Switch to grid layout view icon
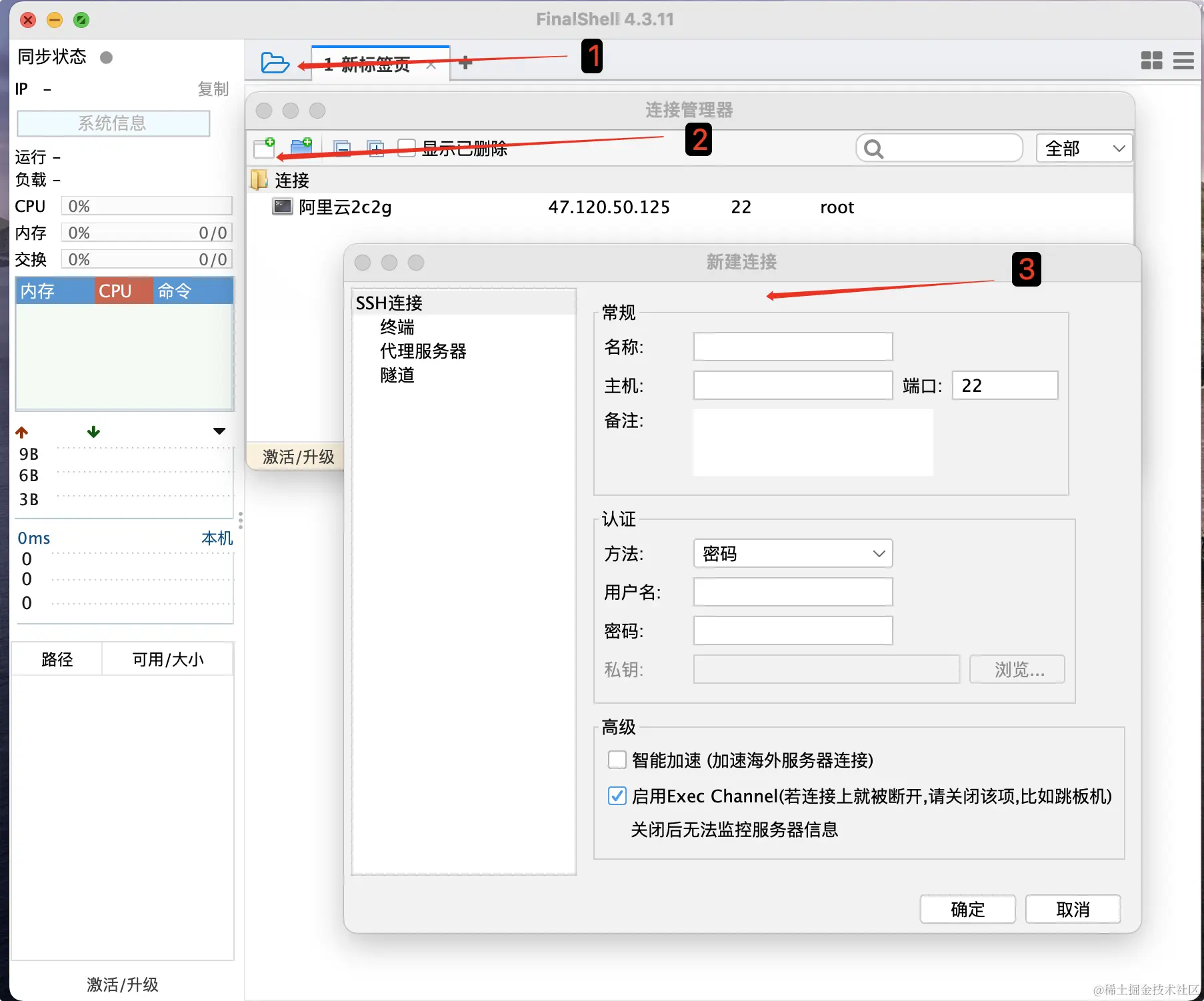The image size is (1204, 1001). click(1151, 61)
